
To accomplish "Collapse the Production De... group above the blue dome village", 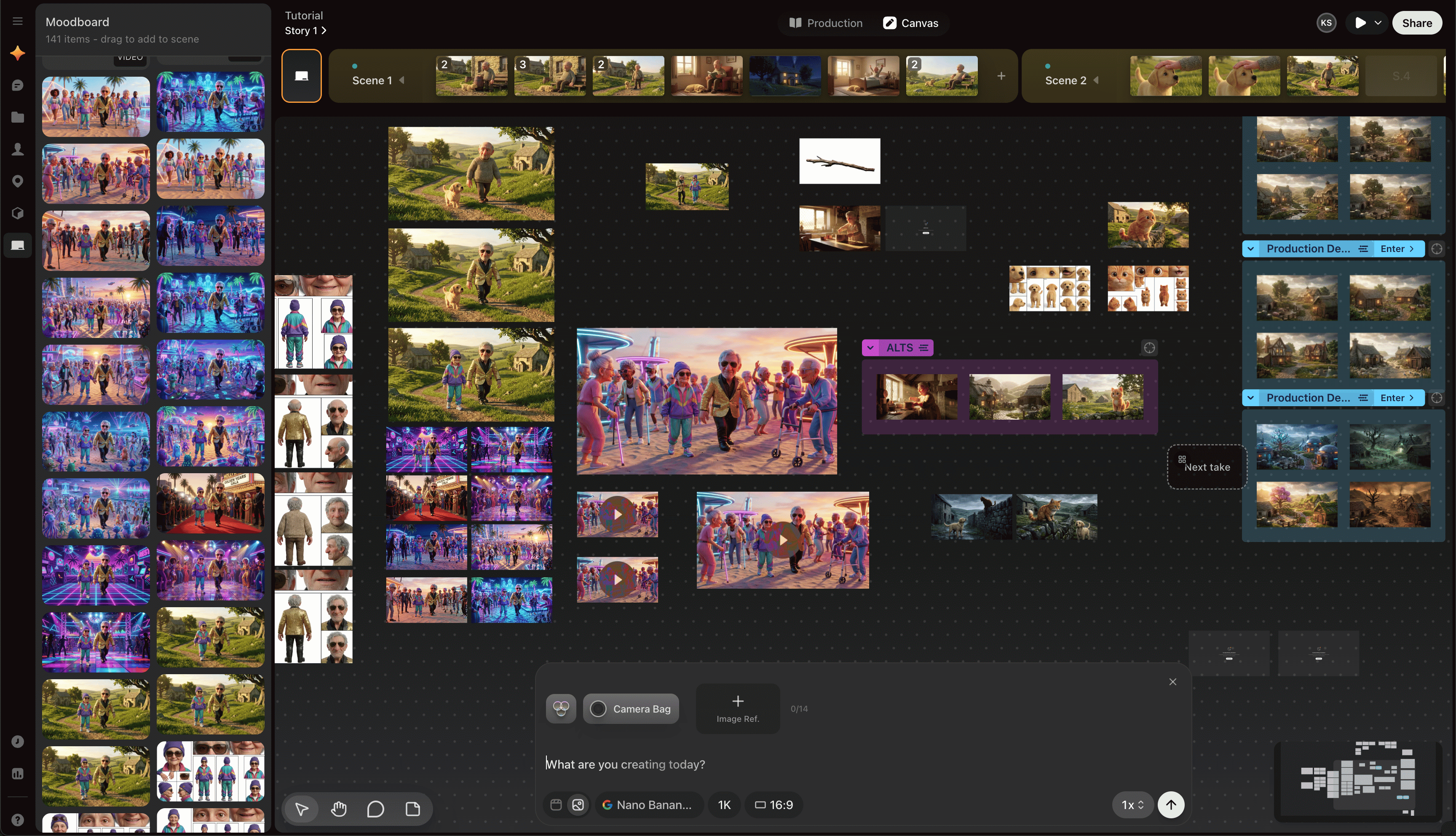I will click(1250, 397).
